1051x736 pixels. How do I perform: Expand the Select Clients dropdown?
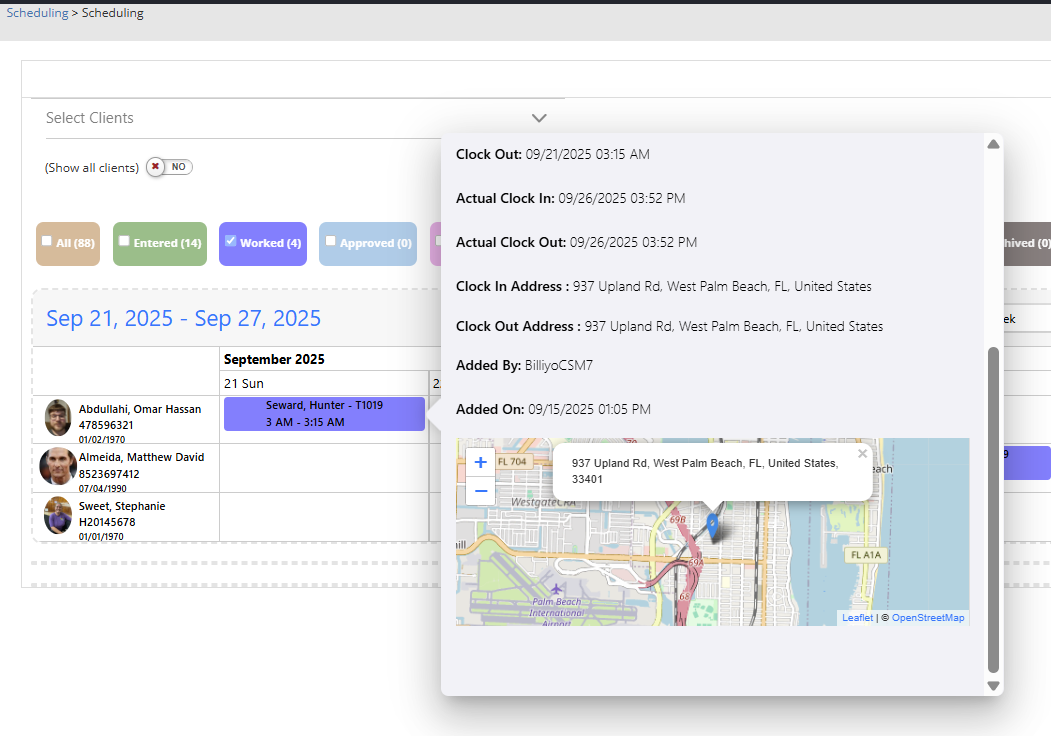pos(539,118)
